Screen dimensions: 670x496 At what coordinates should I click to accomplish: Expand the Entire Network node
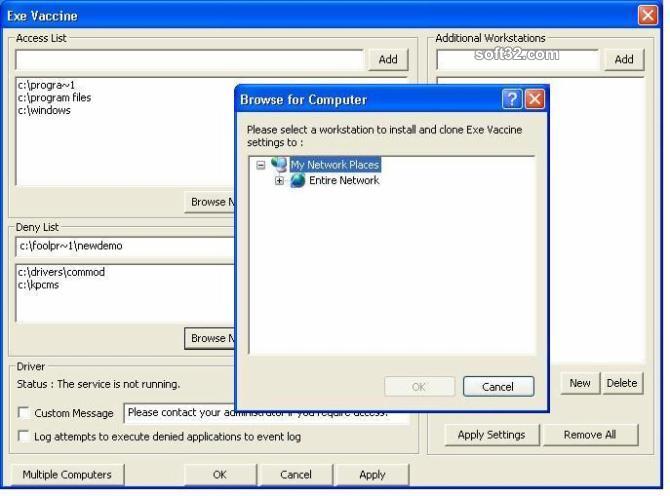(279, 181)
